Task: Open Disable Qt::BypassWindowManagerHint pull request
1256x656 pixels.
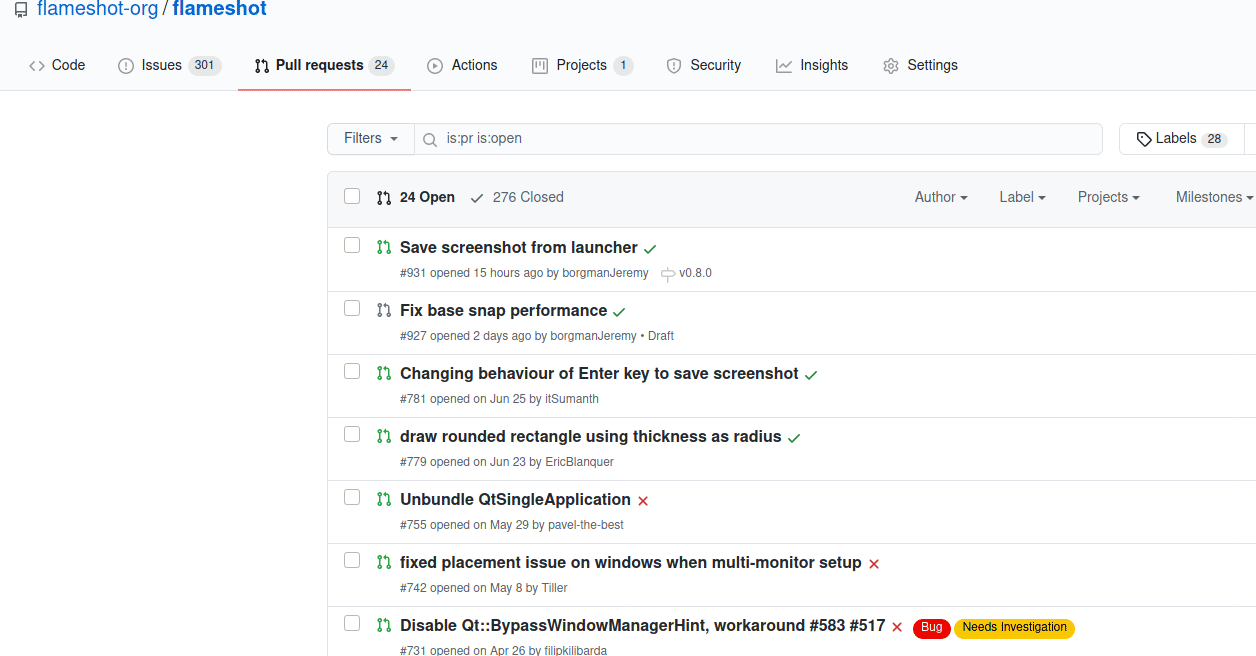Action: click(643, 625)
